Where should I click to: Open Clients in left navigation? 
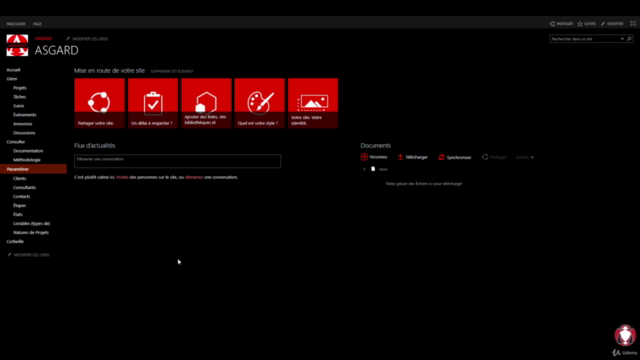[x=19, y=178]
